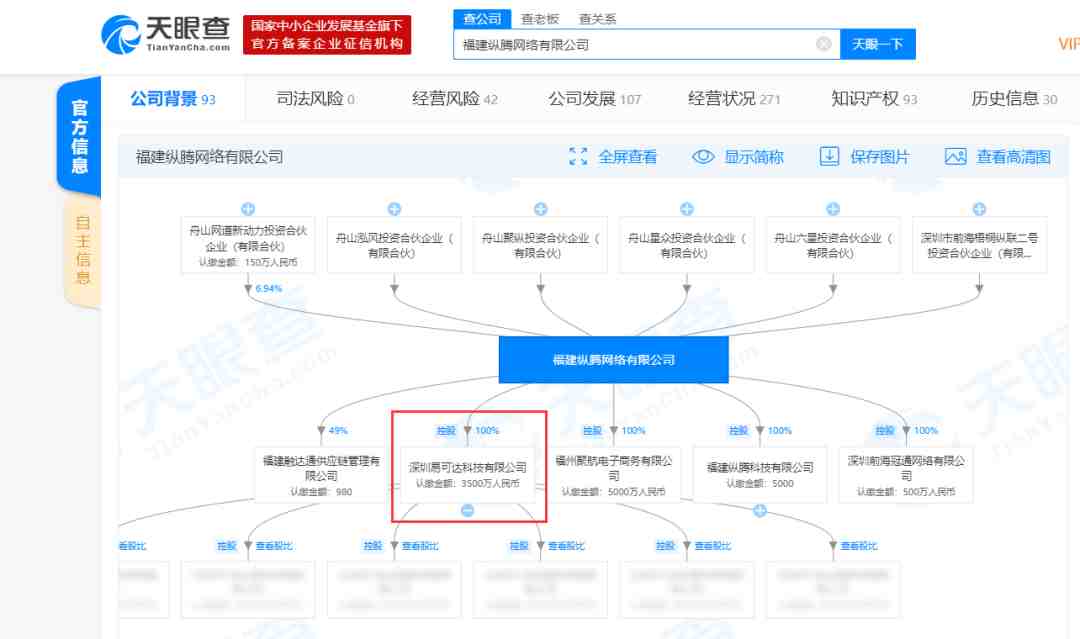Open 司法风险 tab
The image size is (1080, 639).
315,98
